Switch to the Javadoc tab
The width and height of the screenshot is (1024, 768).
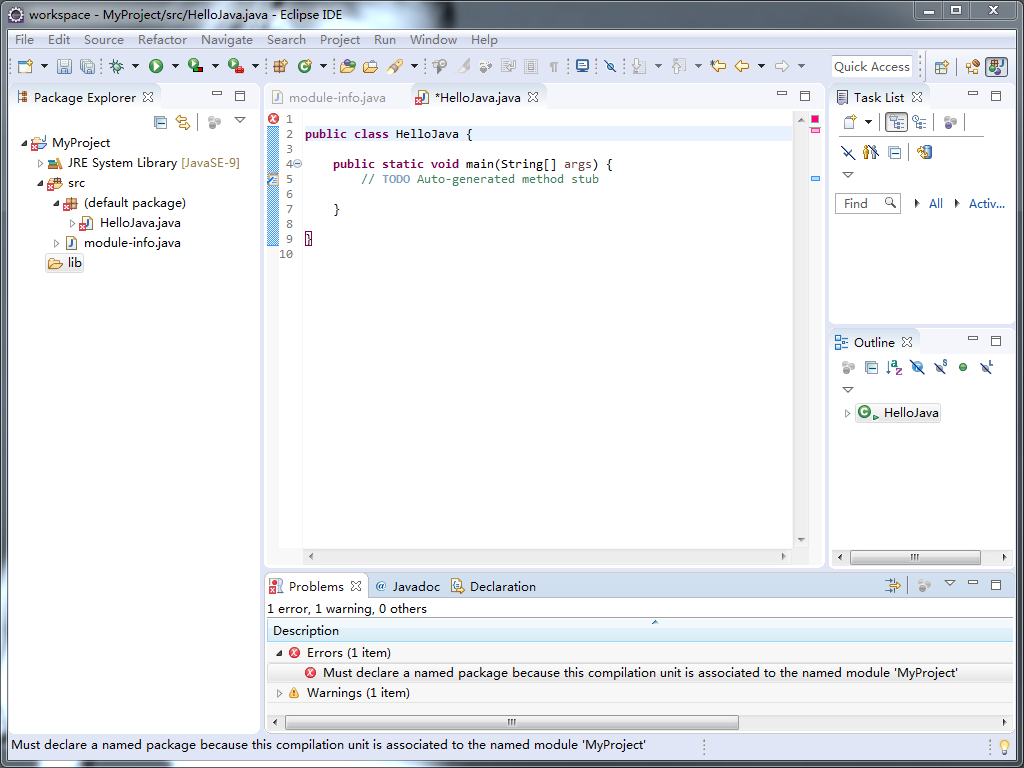(x=408, y=586)
